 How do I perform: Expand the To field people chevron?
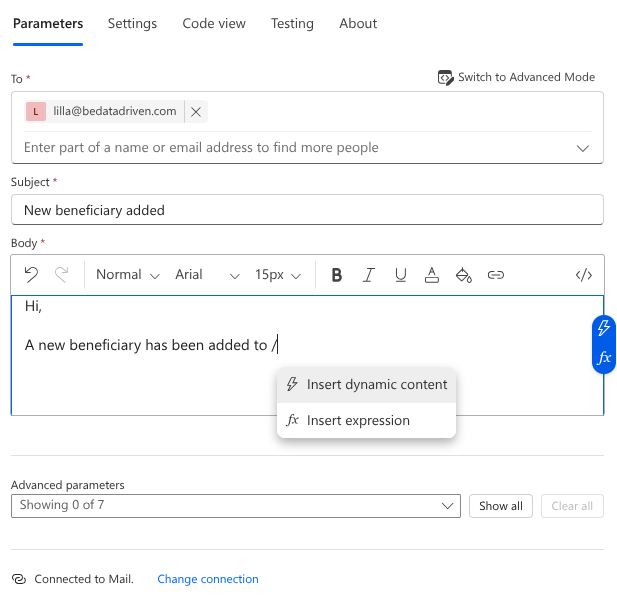click(x=582, y=148)
